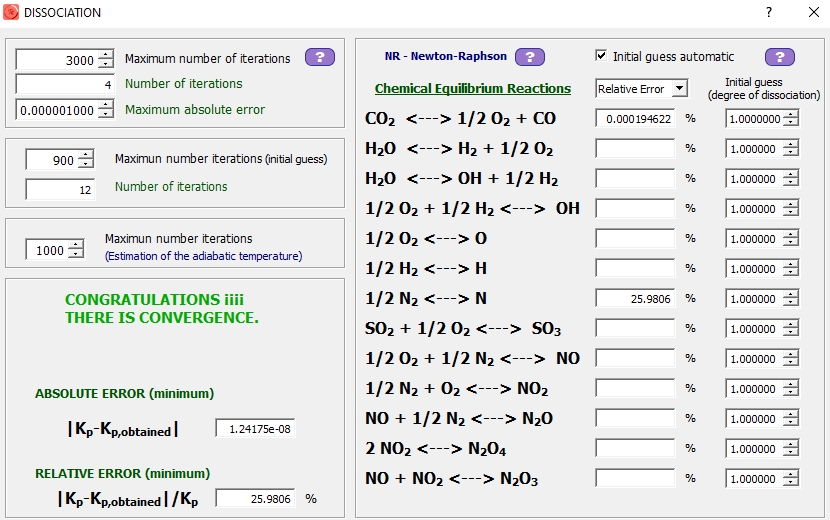Increase the maximum absolute error spinner value

coord(105,105)
